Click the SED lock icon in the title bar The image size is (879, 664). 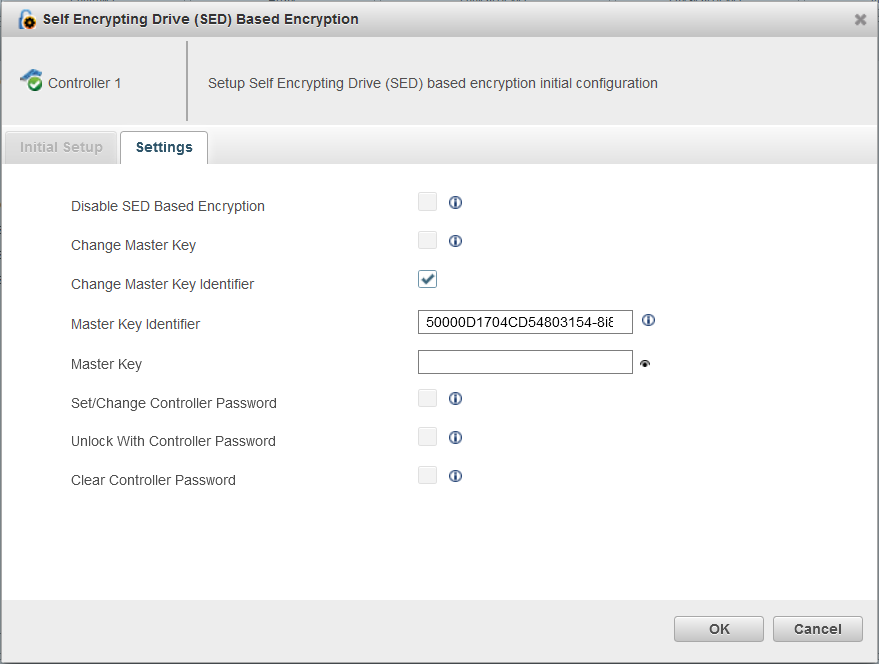coord(27,18)
